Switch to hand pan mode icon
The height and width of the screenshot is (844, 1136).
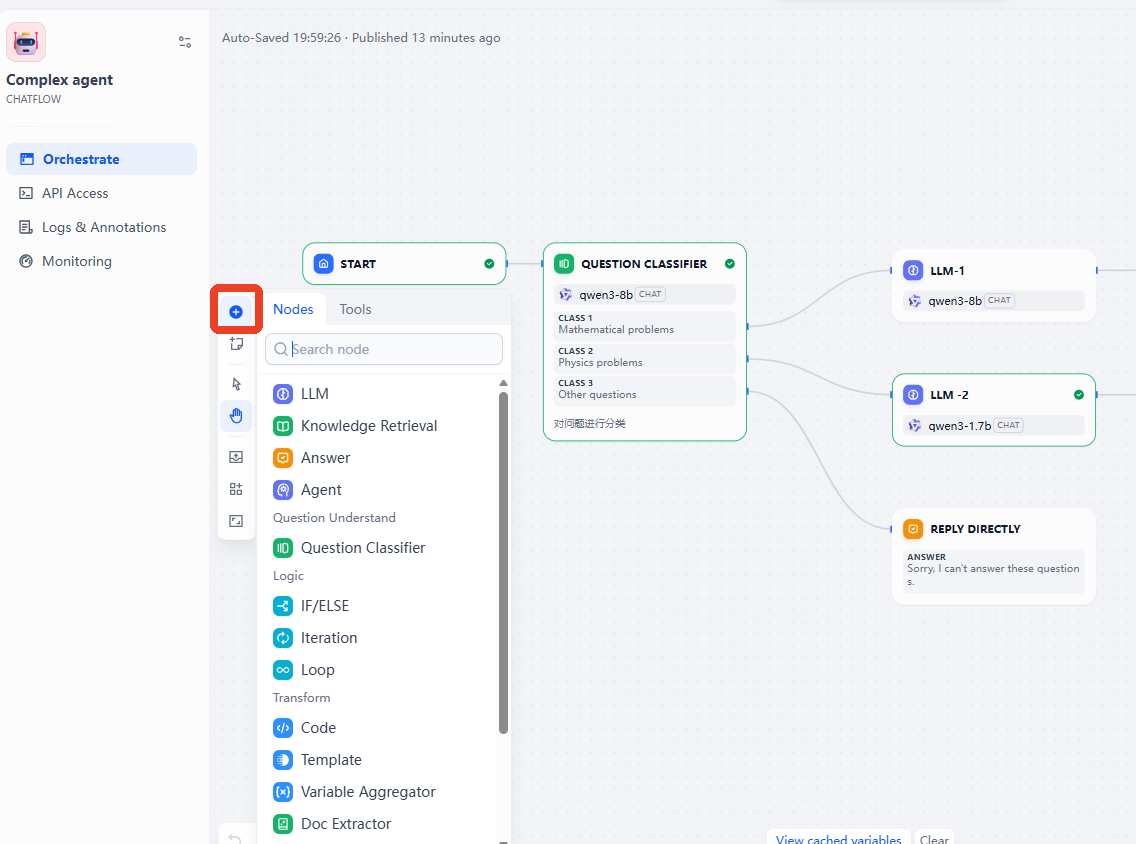[x=236, y=416]
